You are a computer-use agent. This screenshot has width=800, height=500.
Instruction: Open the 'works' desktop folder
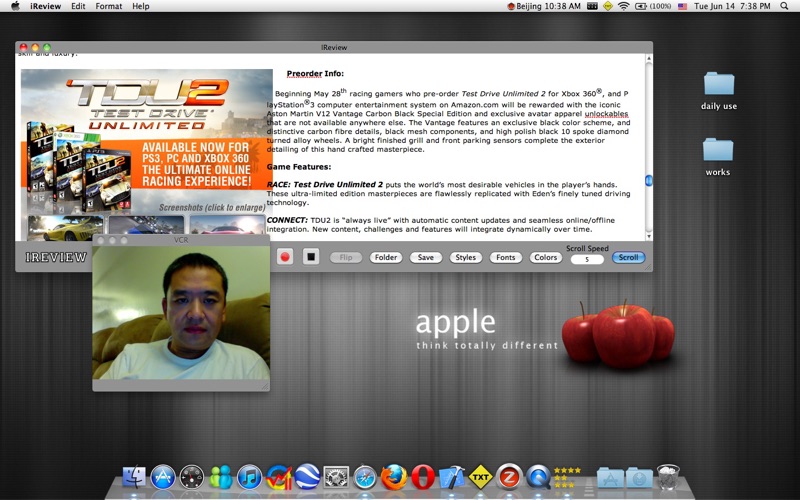click(718, 157)
